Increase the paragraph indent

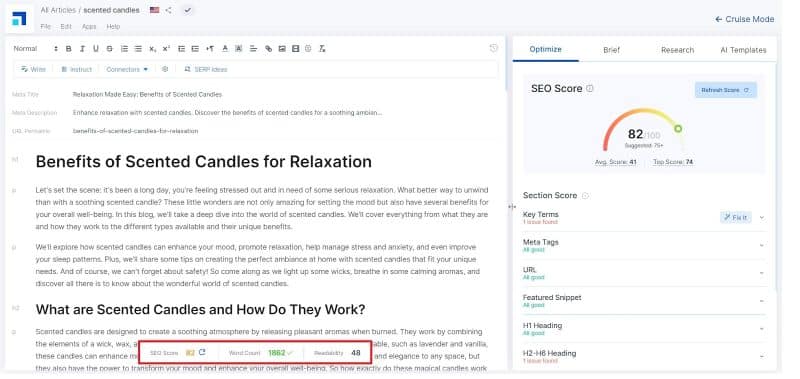(195, 49)
